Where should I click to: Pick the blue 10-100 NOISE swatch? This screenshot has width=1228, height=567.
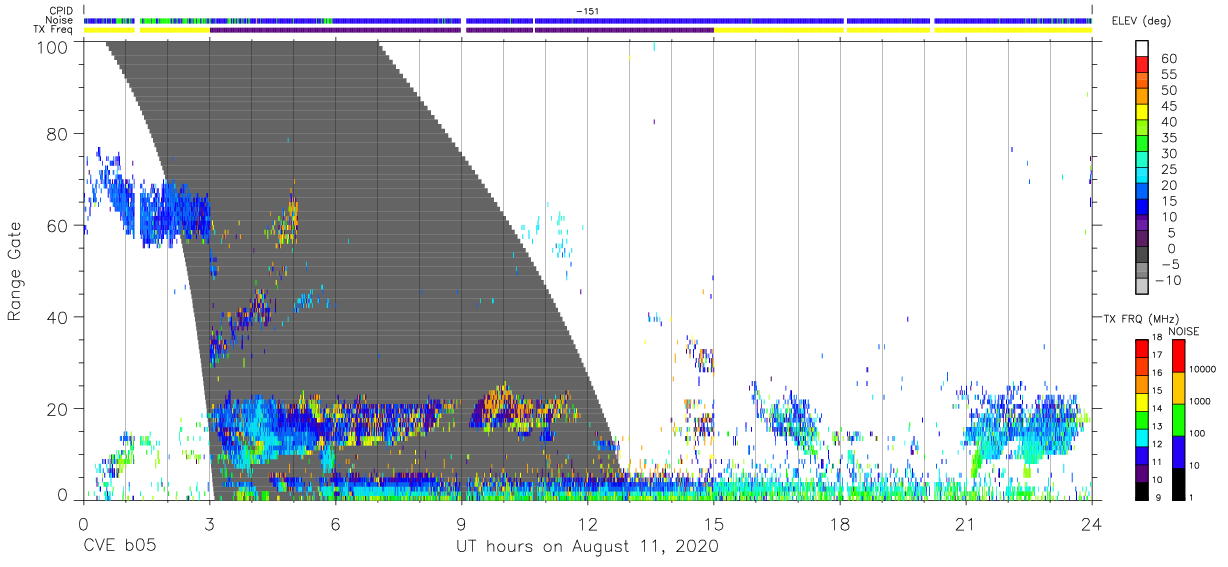(1179, 451)
